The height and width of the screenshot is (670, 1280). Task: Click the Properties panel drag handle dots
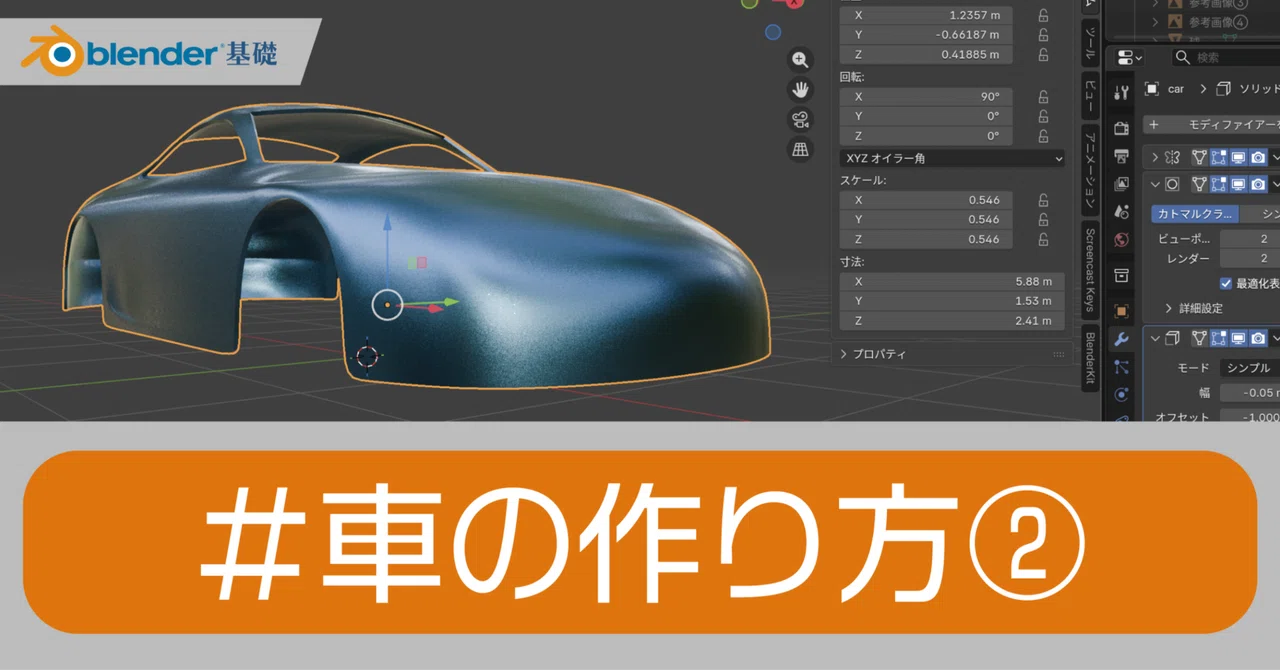1059,354
